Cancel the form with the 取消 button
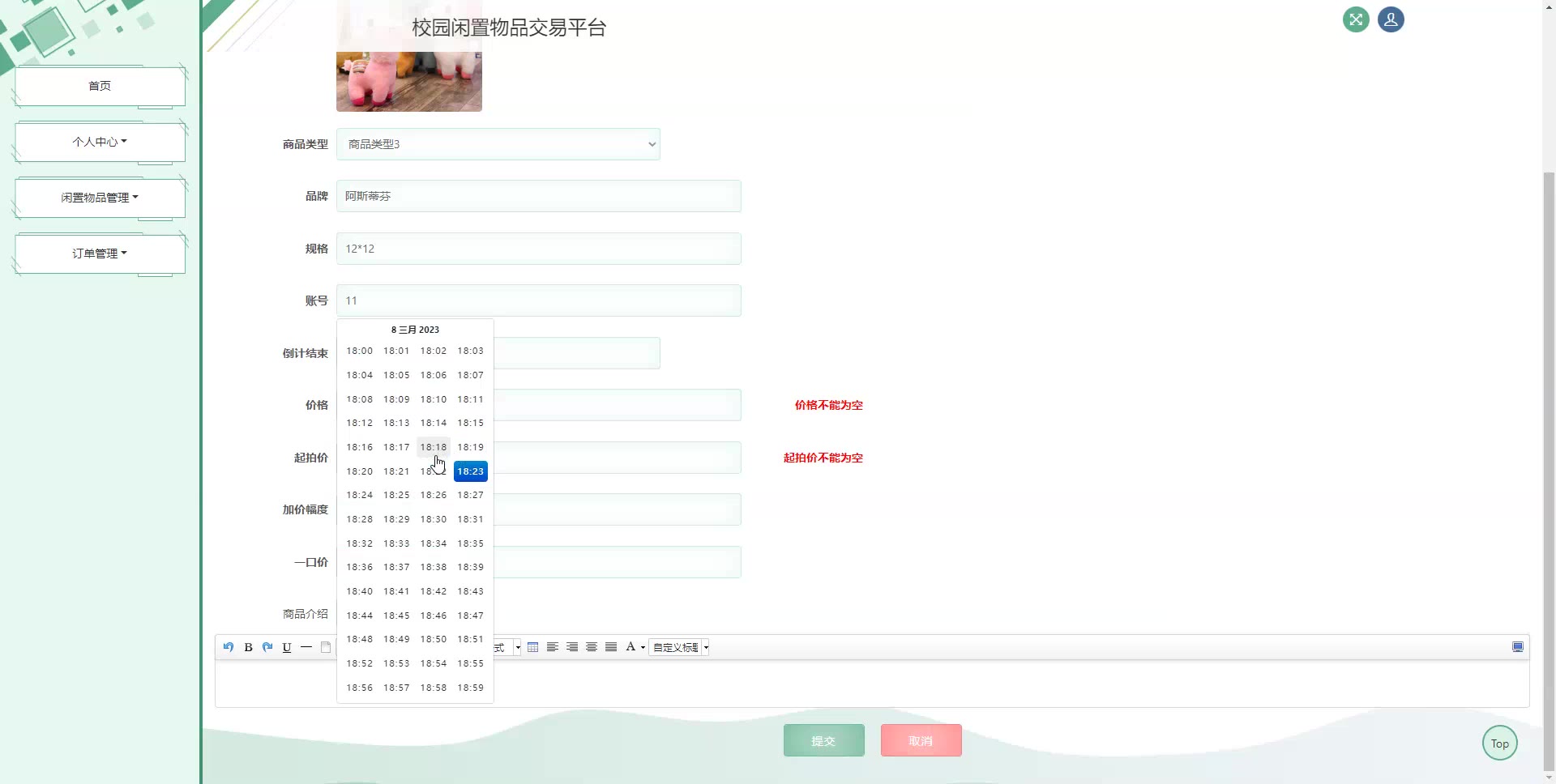The width and height of the screenshot is (1556, 784). (921, 740)
